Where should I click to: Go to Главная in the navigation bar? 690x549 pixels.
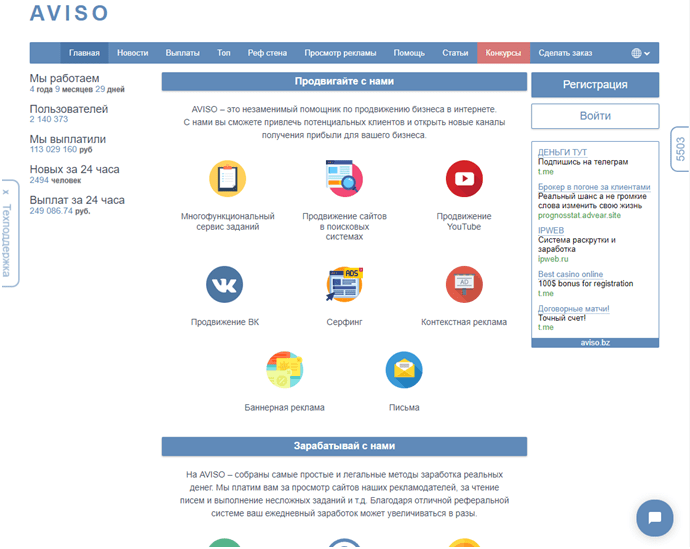coord(84,53)
